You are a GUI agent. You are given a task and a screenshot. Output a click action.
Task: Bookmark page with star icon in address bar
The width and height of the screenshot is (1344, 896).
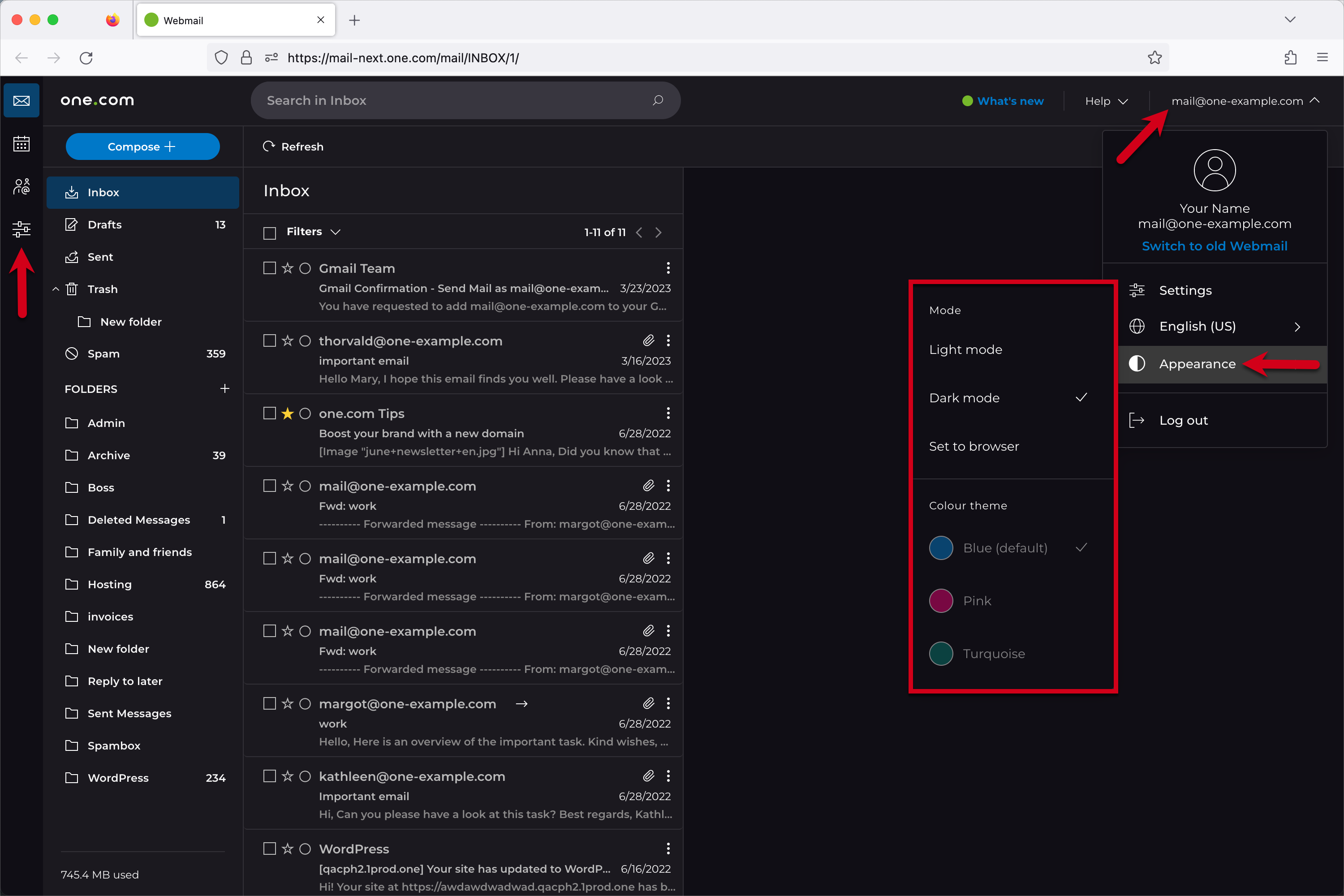pos(1154,58)
